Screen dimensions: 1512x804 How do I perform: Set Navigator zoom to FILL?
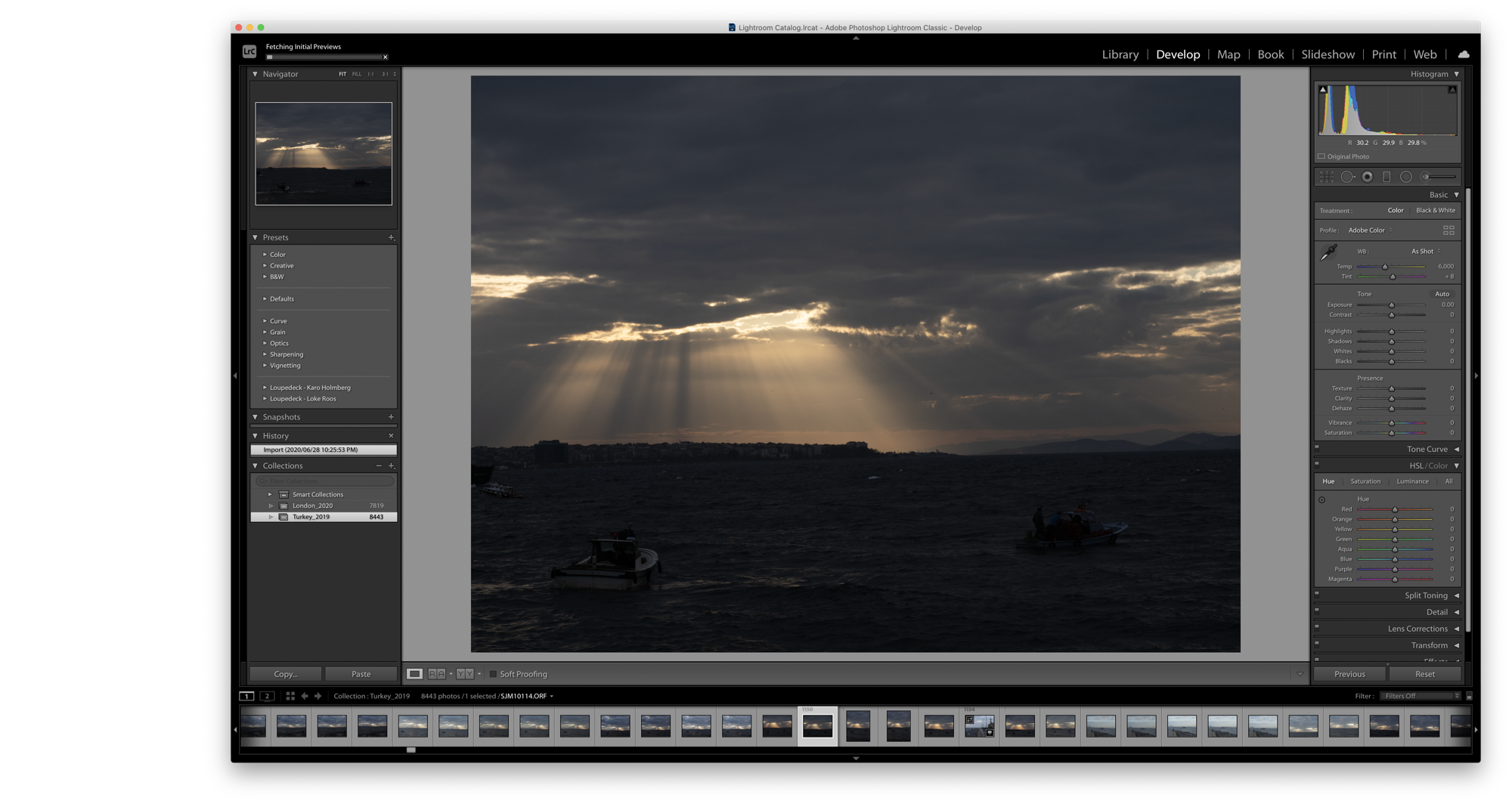(x=356, y=74)
